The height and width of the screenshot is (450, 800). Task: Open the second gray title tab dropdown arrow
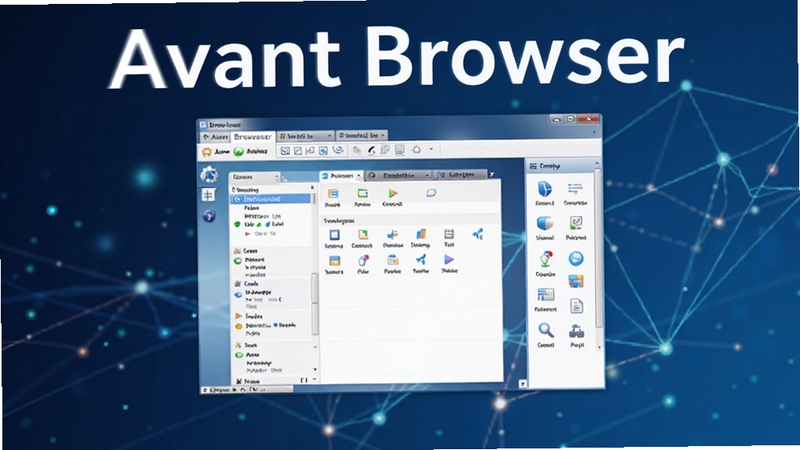[x=383, y=135]
